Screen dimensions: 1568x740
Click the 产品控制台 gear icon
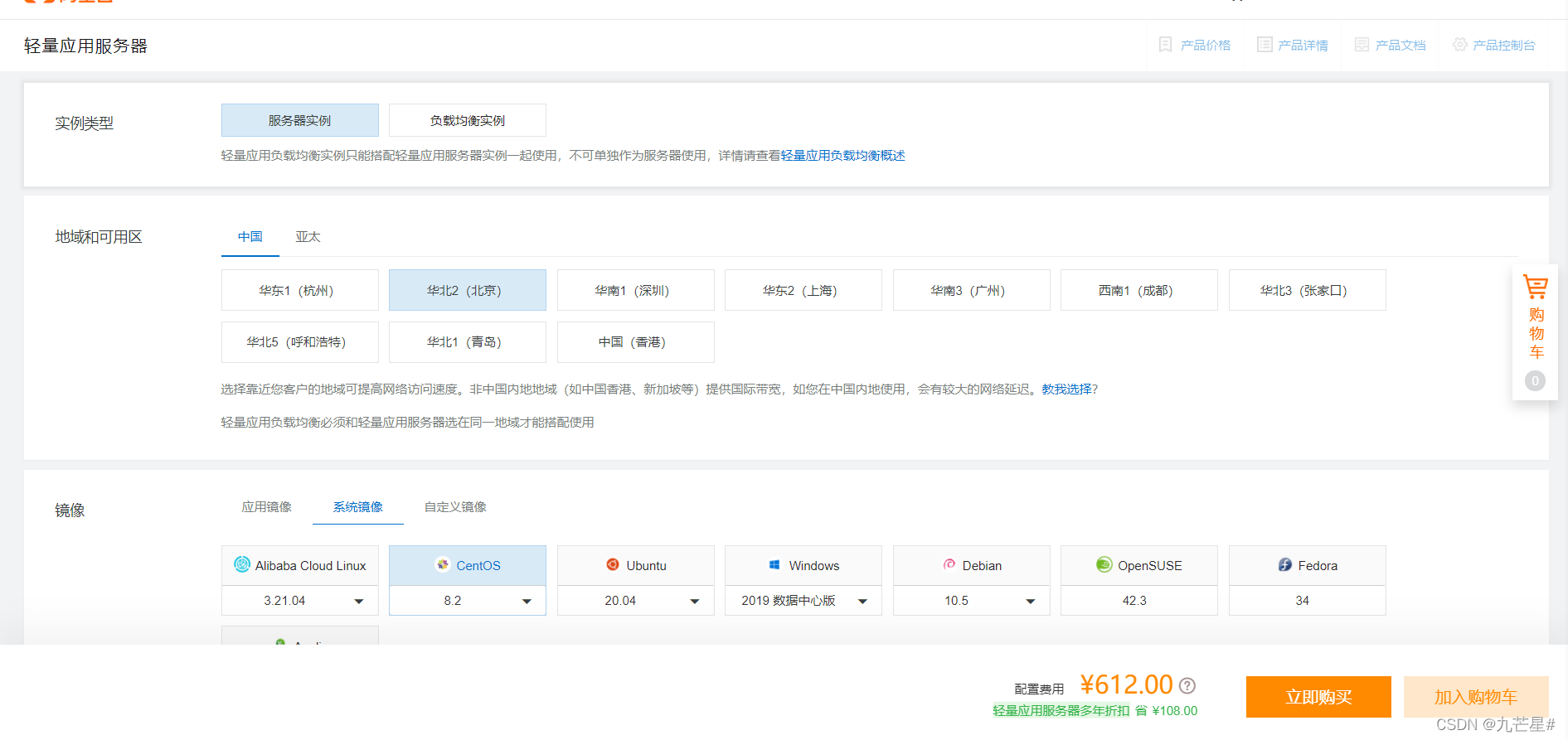point(1459,45)
